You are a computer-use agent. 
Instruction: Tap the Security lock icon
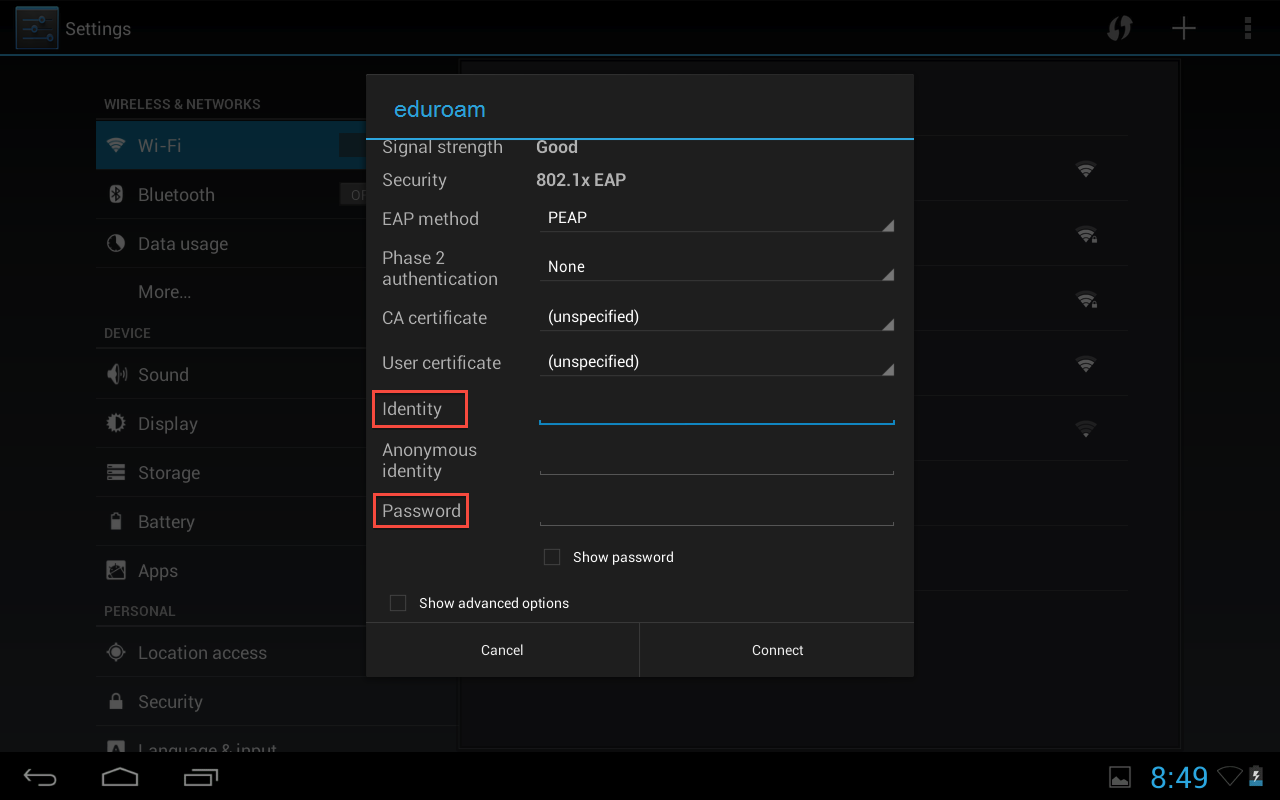coord(116,701)
